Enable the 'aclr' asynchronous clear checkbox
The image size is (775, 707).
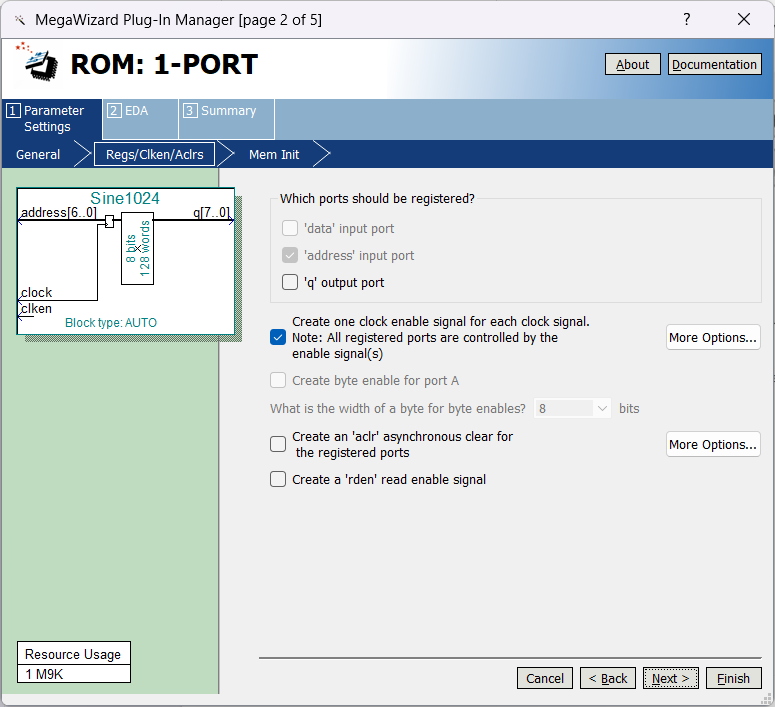(278, 444)
